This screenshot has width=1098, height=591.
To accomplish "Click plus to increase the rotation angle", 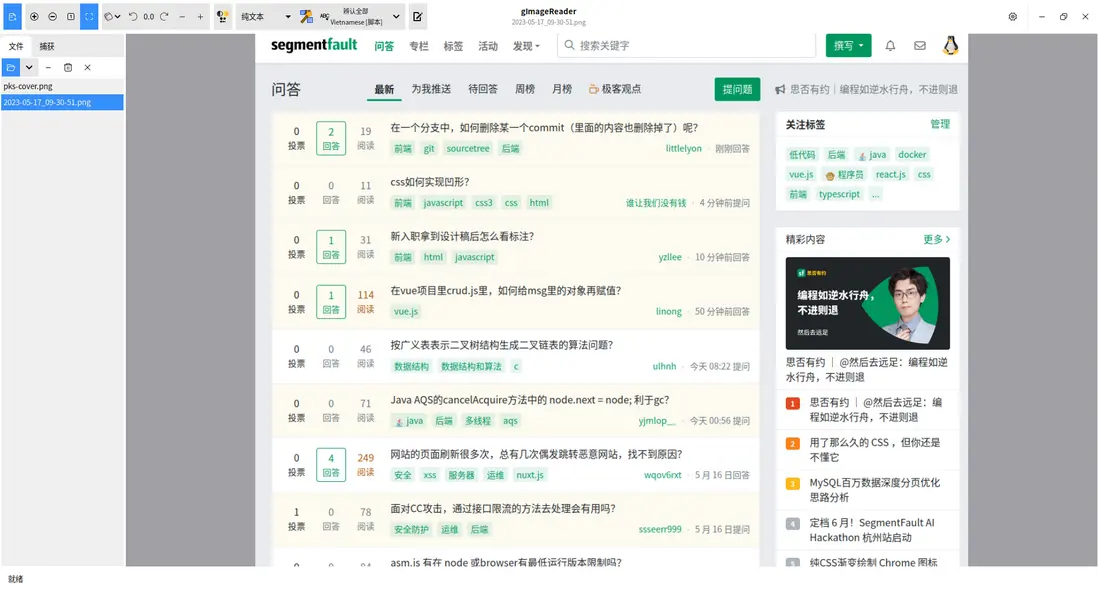I will tap(200, 16).
